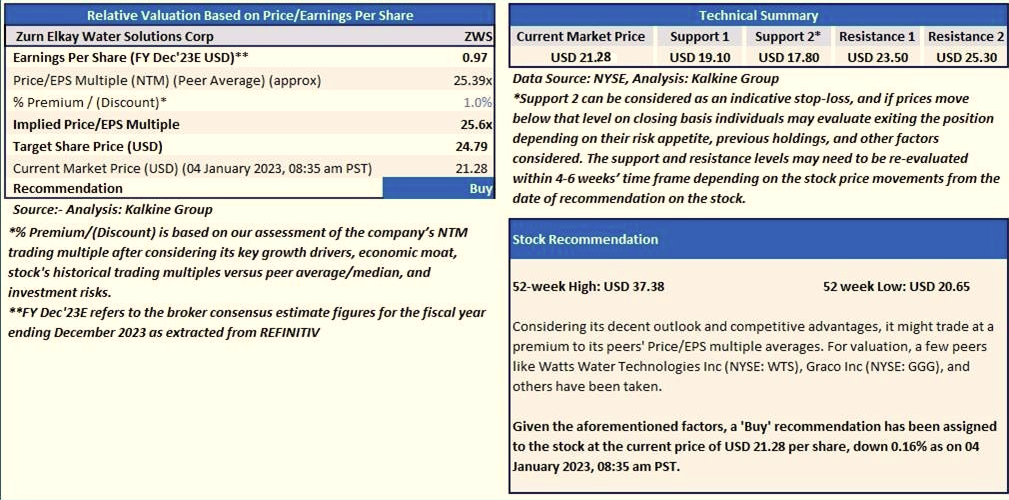Click the 'Relative Valuation Based on Price/Earnings Per Share' header
1009x500 pixels.
249,15
